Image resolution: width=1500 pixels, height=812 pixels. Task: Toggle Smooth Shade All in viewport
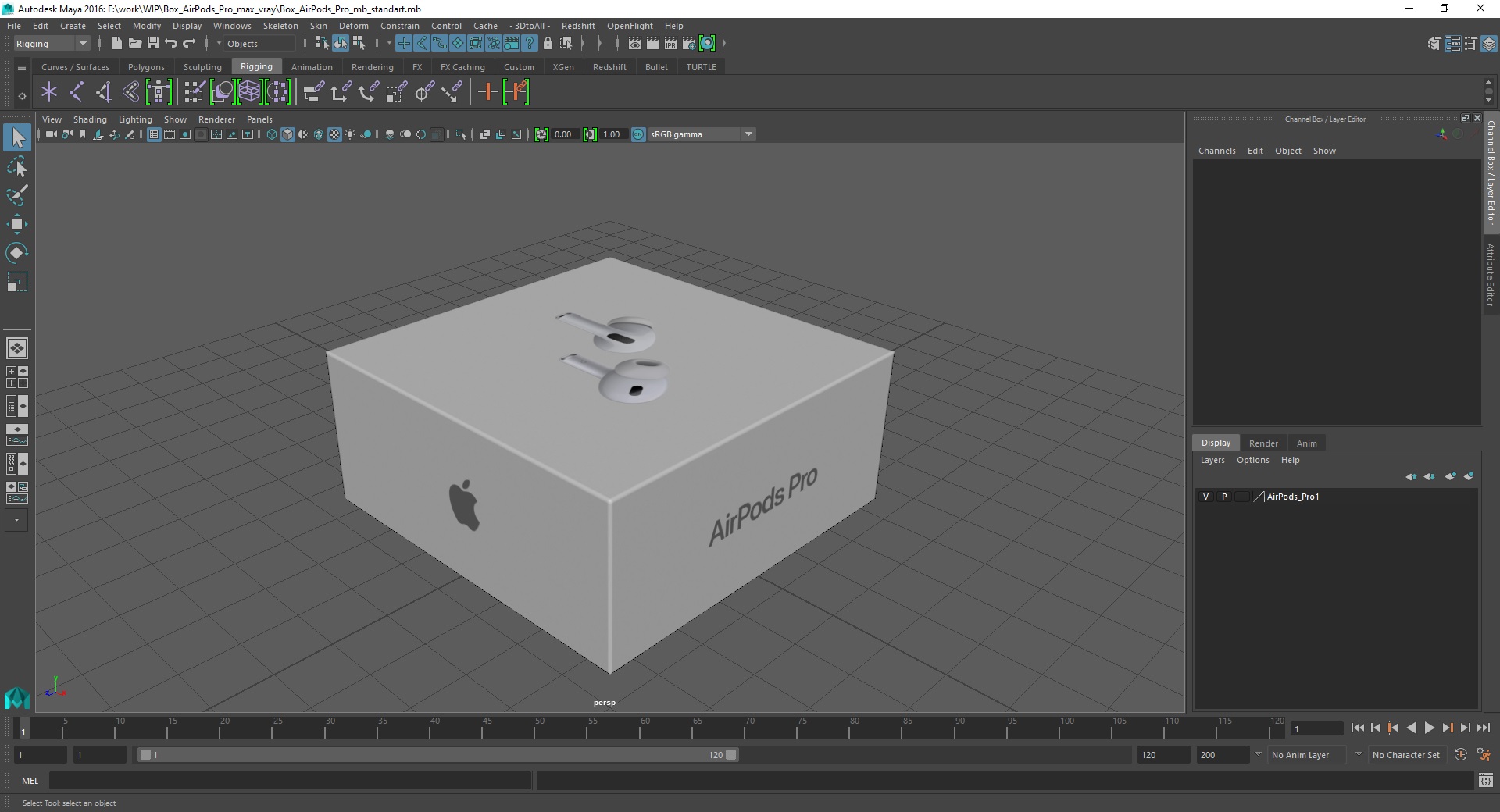287,134
